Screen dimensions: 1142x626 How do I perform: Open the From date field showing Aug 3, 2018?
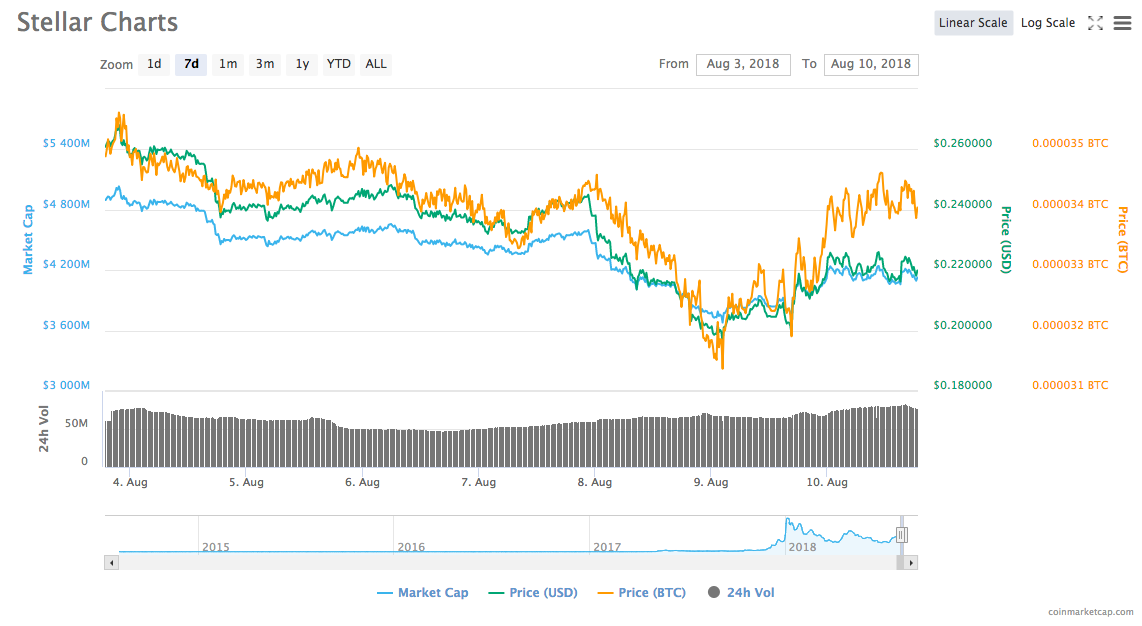tap(743, 64)
